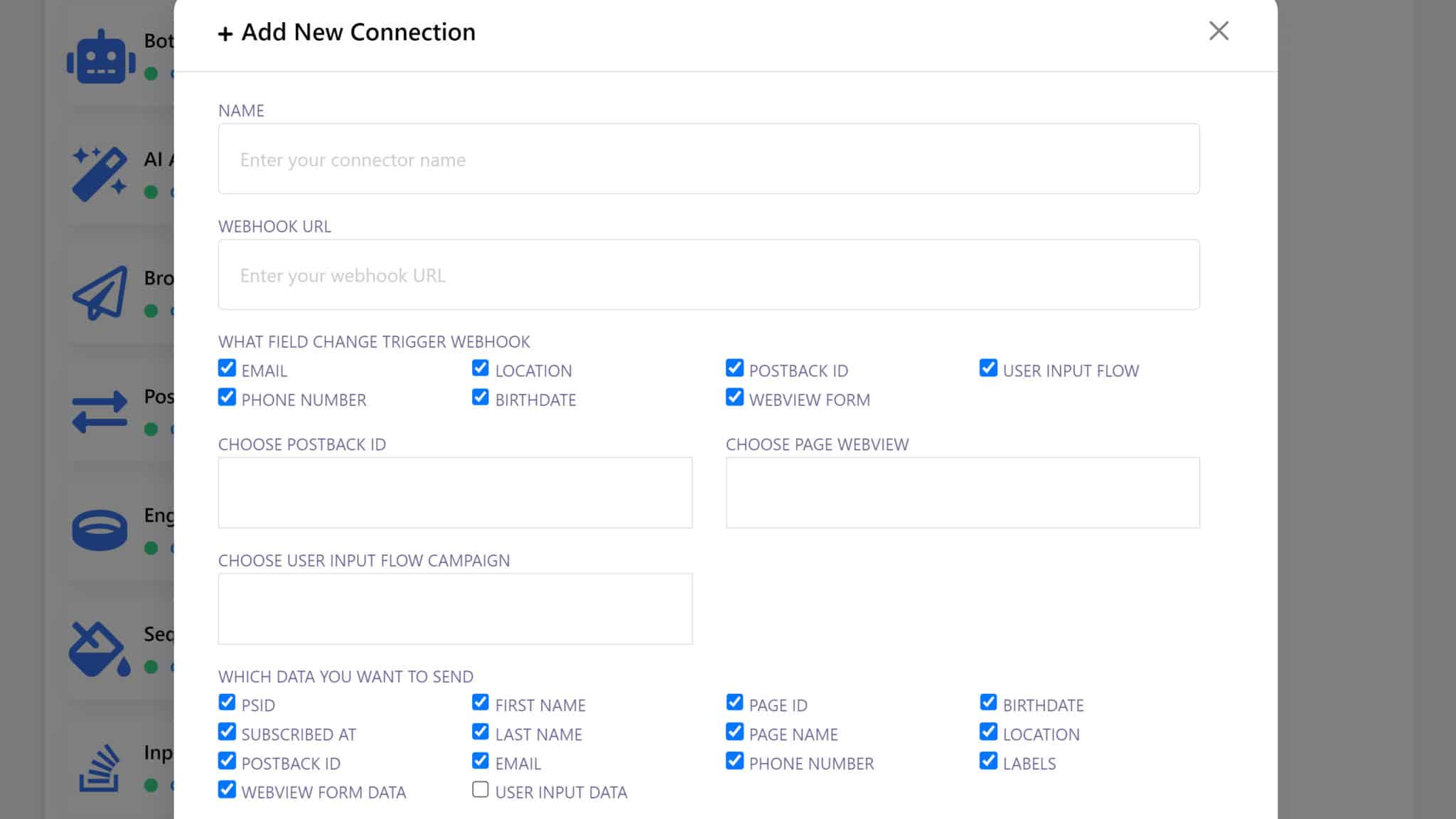Viewport: 1456px width, 819px height.
Task: Click the robot Bot icon in sidebar
Action: pos(100,58)
